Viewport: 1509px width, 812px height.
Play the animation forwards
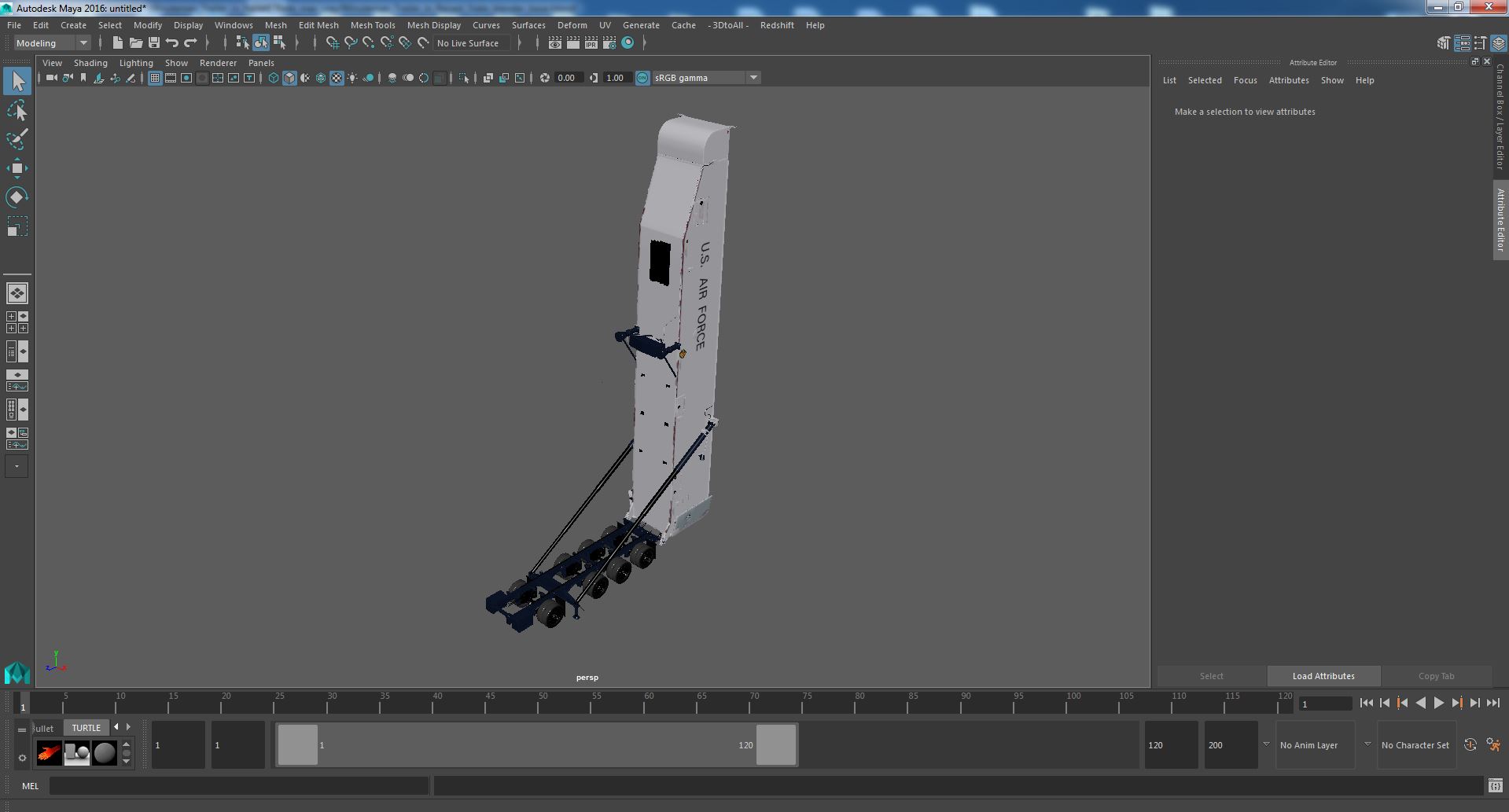pos(1438,704)
